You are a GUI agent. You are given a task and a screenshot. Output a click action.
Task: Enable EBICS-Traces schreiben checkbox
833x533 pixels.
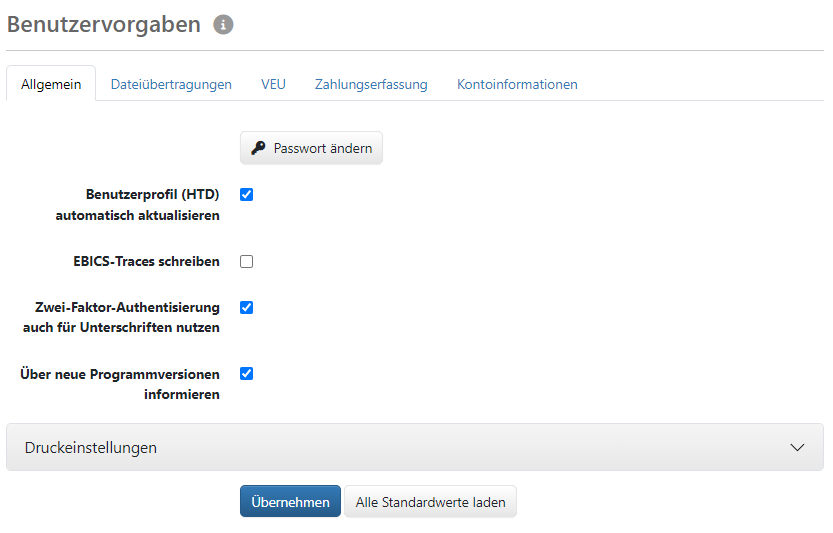tap(246, 261)
